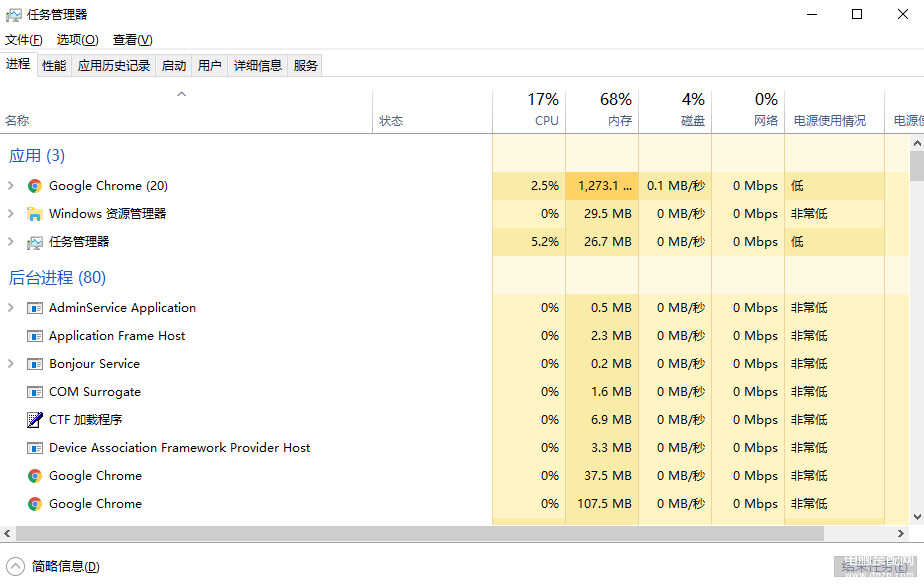Click the horizontal scrollbar right arrow
The width and height of the screenshot is (924, 588).
coord(900,534)
